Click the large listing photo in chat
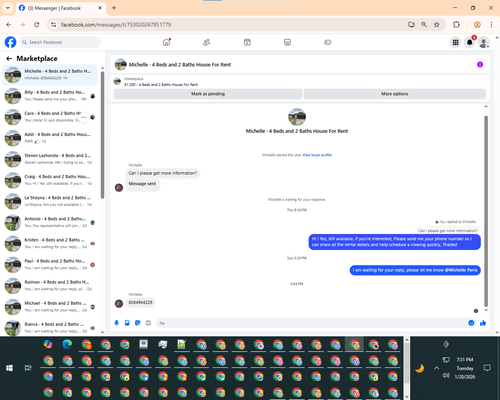The height and width of the screenshot is (400, 500). click(297, 117)
